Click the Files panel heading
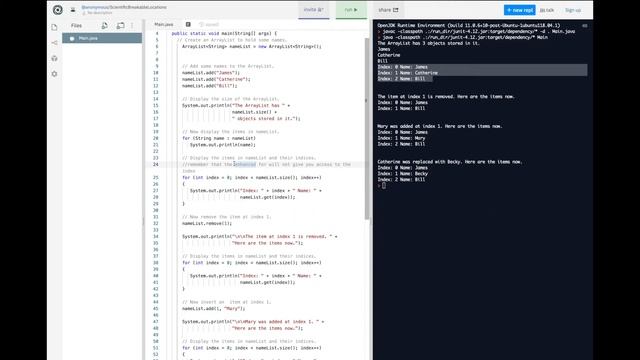640x360 pixels. (76, 25)
